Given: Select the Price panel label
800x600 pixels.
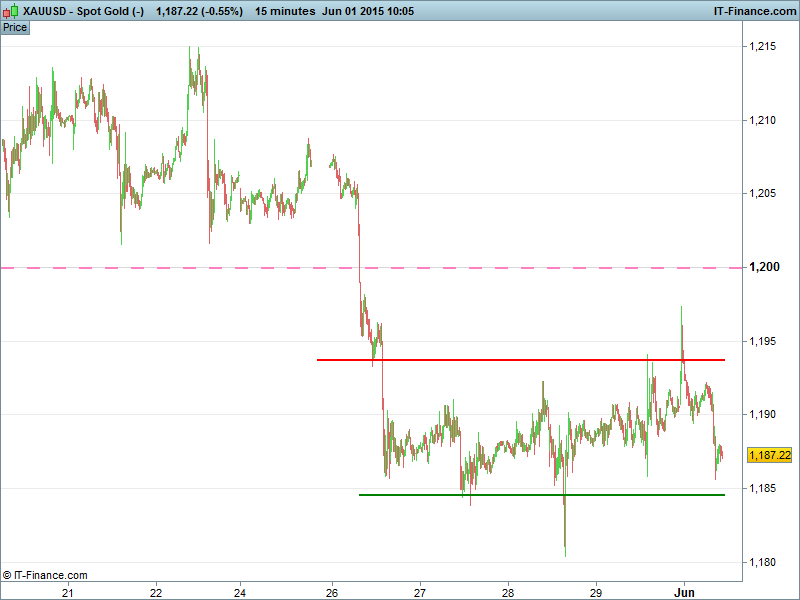Looking at the screenshot, I should point(15,27).
